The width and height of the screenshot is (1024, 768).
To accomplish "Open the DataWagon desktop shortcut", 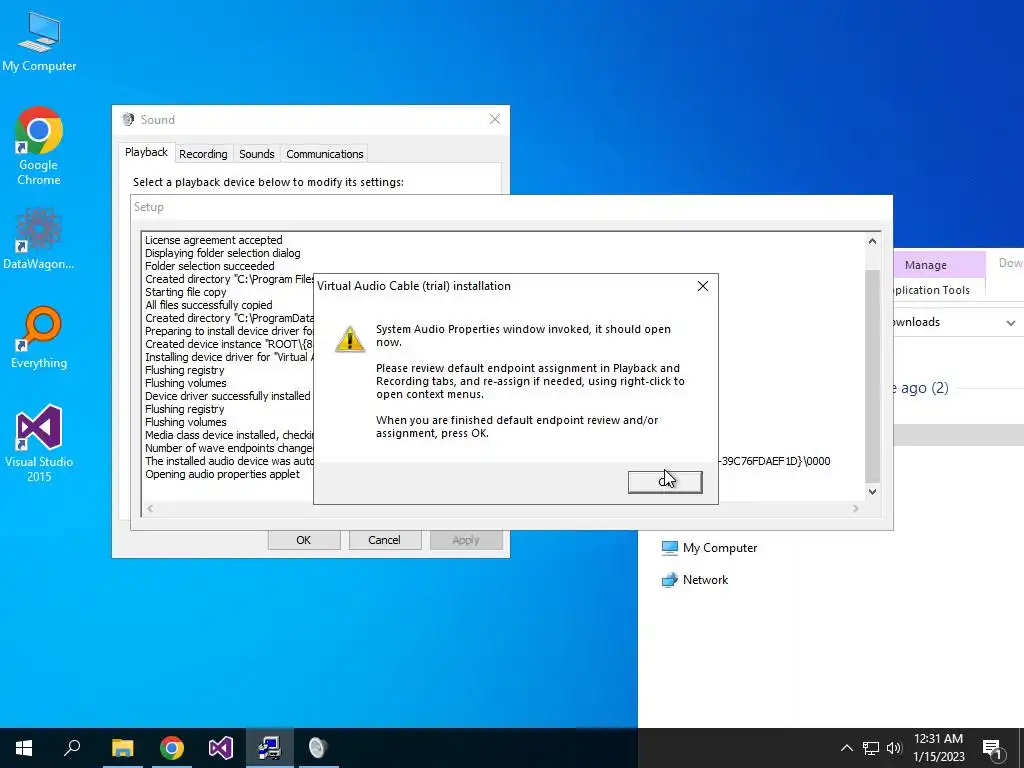I will click(39, 238).
